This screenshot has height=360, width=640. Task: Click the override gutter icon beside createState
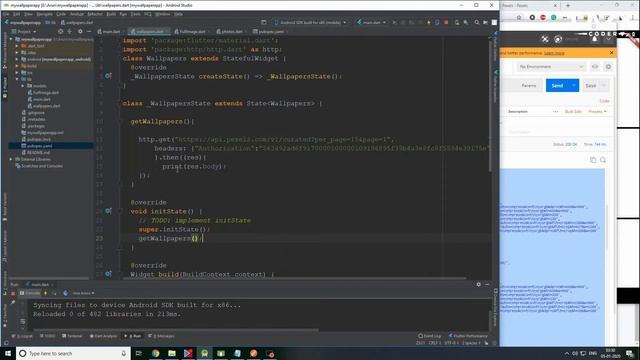[x=108, y=76]
